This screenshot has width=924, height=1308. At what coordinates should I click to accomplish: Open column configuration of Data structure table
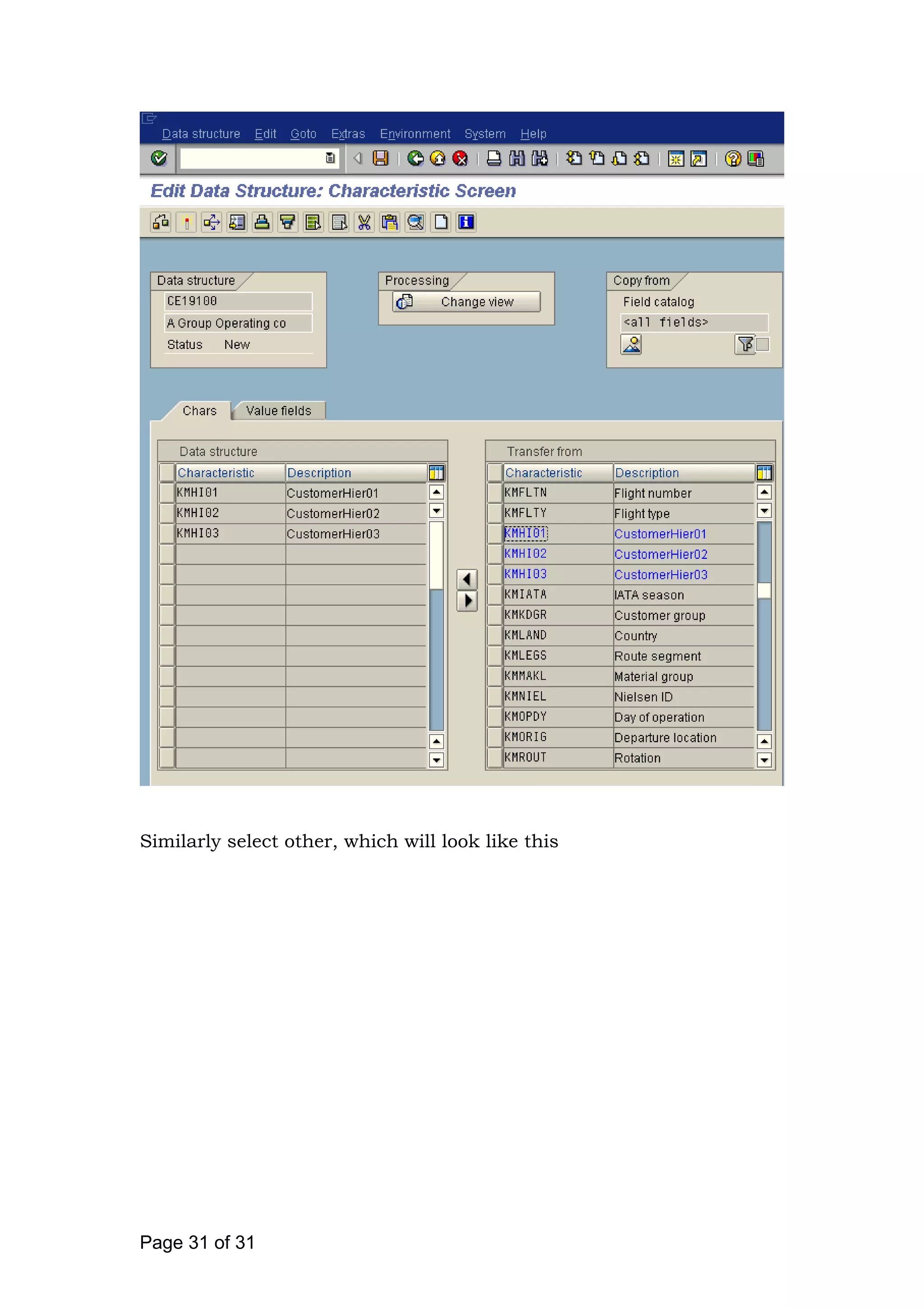pos(436,473)
